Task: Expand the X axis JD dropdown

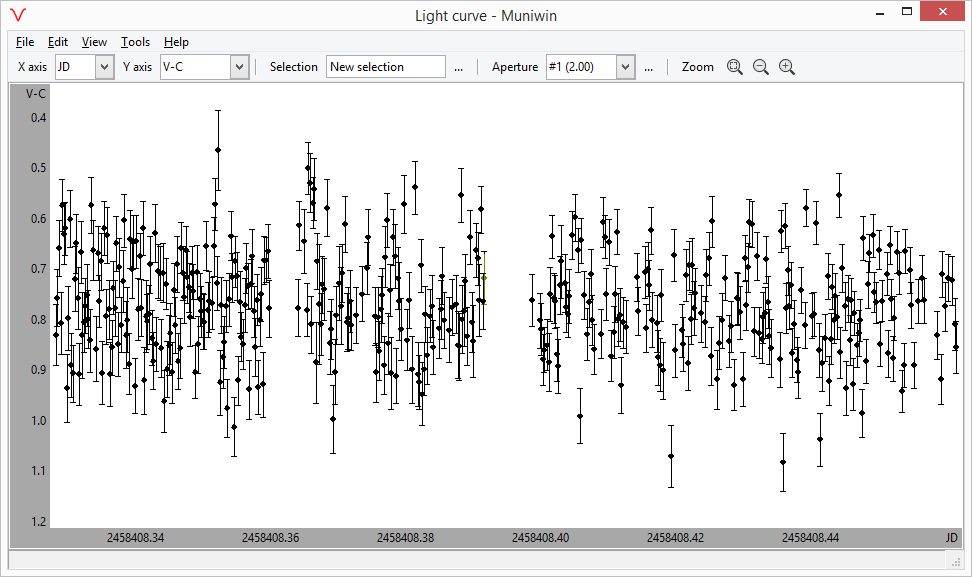Action: click(x=104, y=67)
